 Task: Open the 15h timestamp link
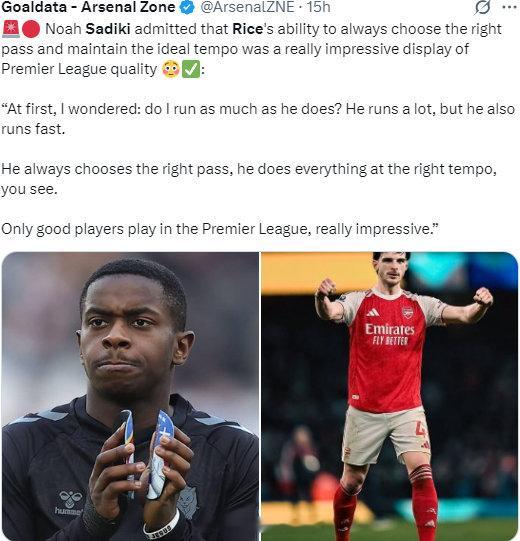pyautogui.click(x=318, y=7)
